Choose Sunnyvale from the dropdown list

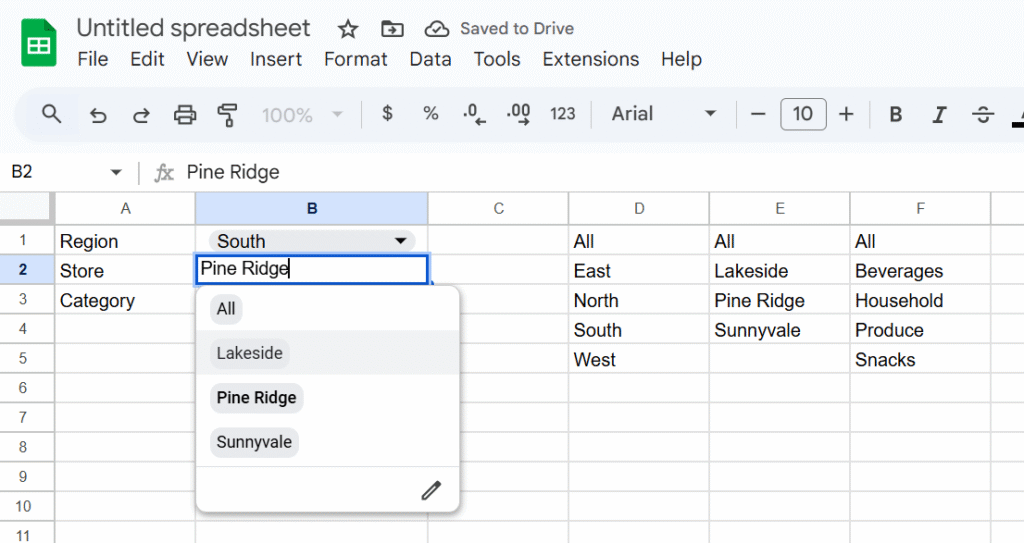coord(254,442)
